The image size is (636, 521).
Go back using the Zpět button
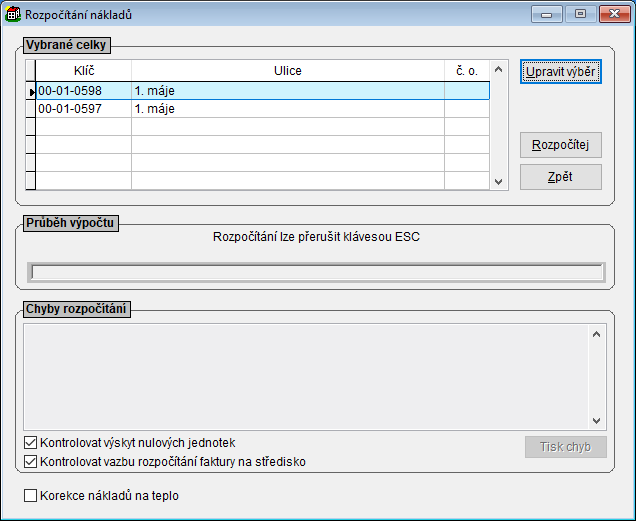point(560,177)
